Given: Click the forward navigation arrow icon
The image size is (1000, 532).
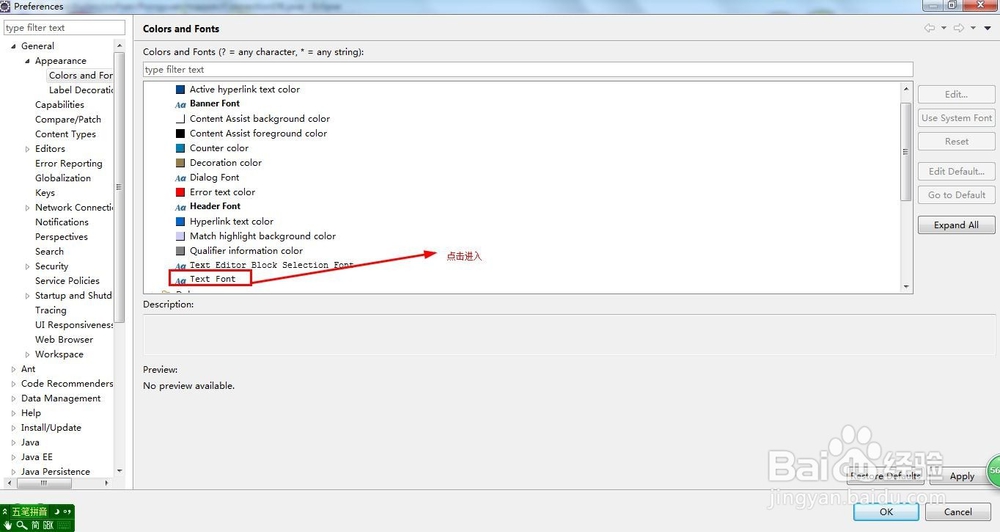Looking at the screenshot, I should 959,28.
